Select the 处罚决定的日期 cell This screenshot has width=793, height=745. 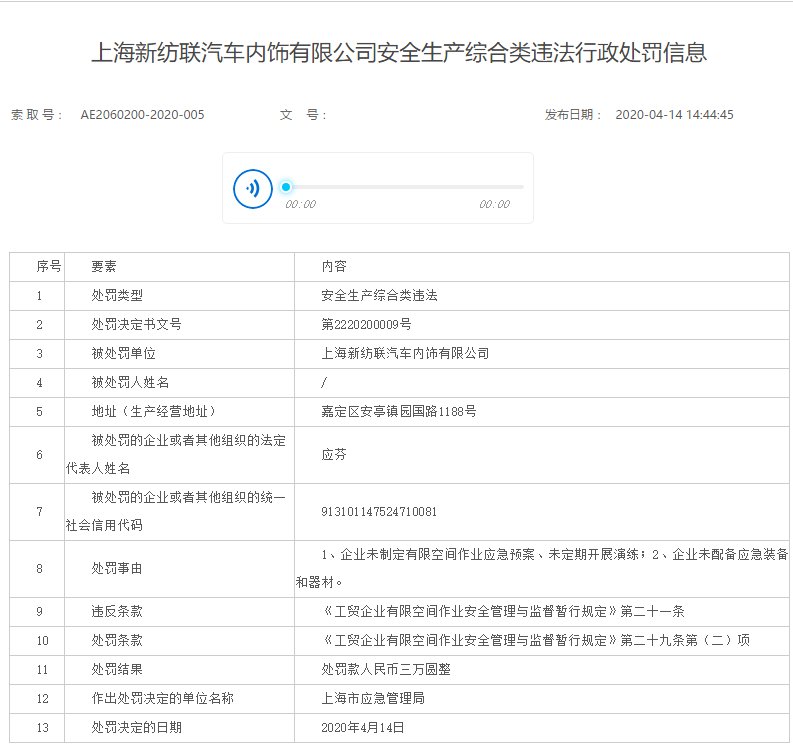coord(180,728)
